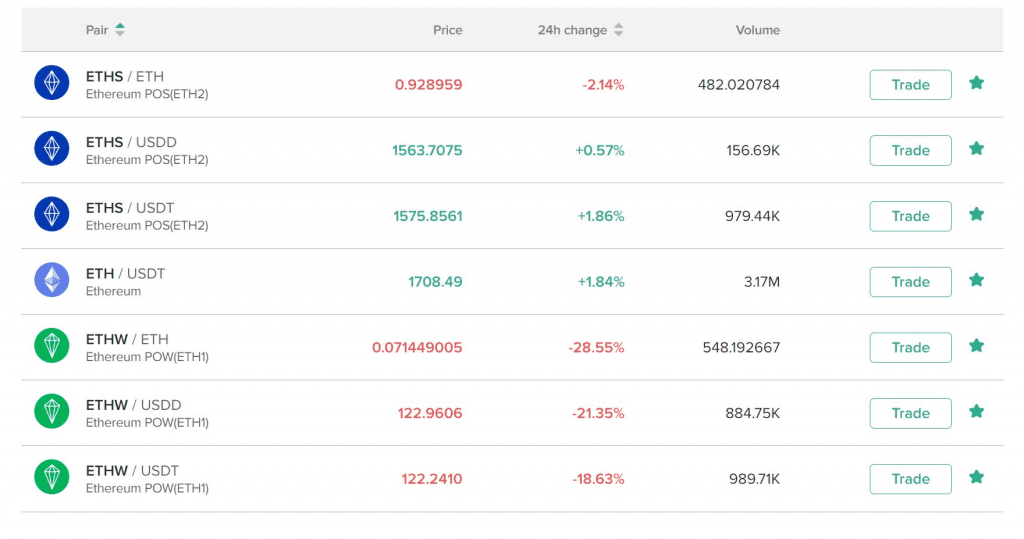
Task: Click the price 1575.8561
Action: (x=428, y=216)
